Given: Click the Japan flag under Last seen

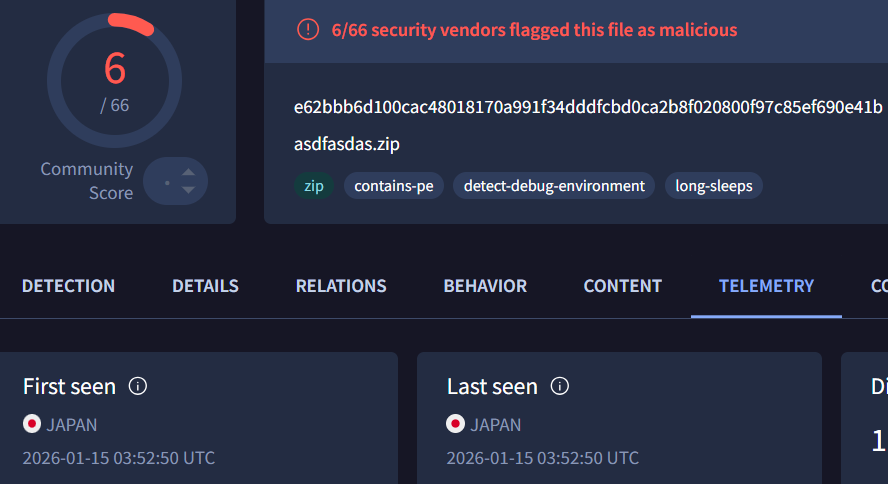Looking at the screenshot, I should [456, 424].
